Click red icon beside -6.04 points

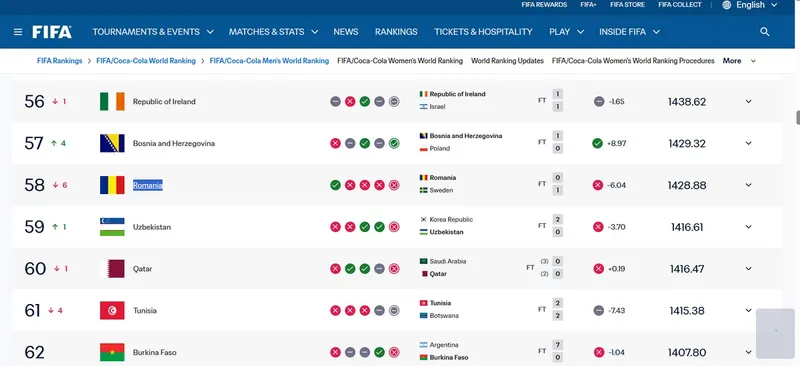click(598, 185)
